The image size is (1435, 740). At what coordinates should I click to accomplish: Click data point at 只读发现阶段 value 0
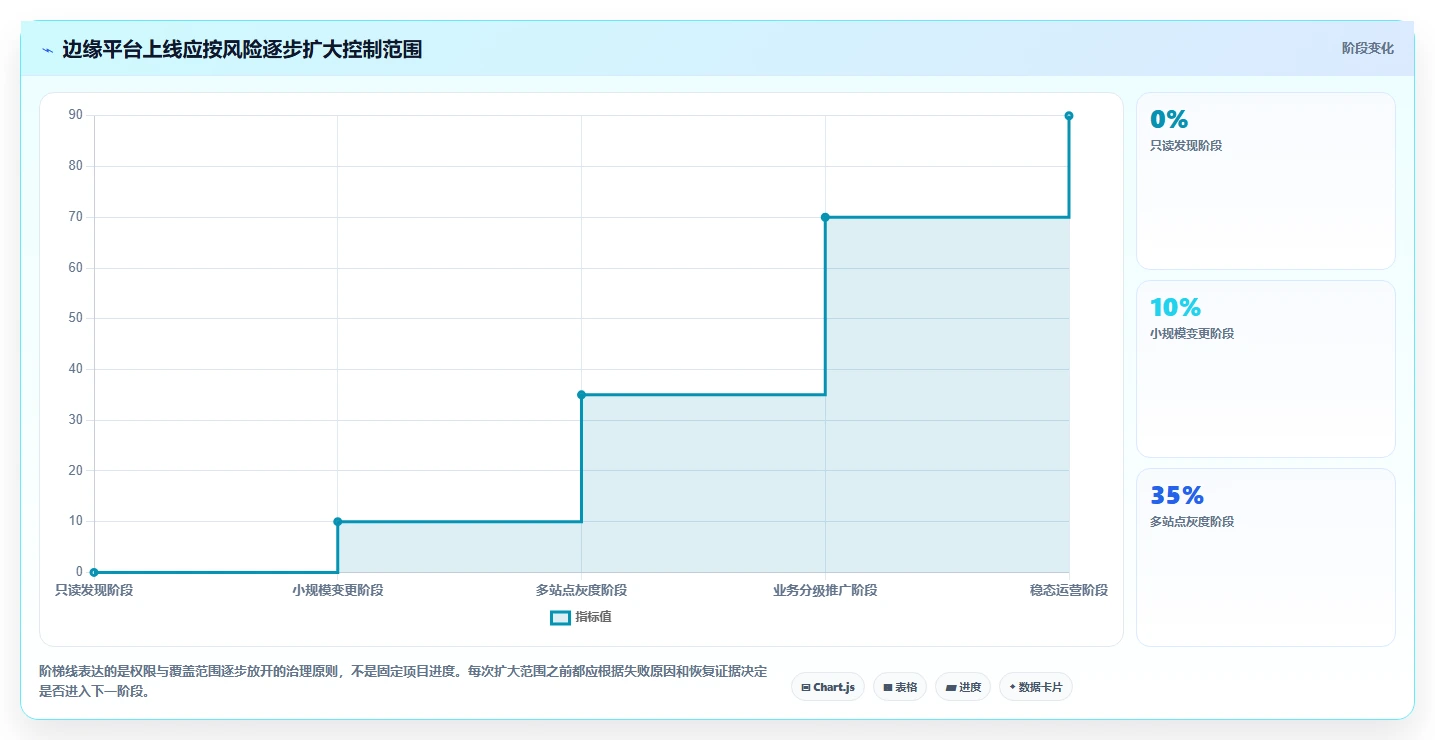click(94, 572)
